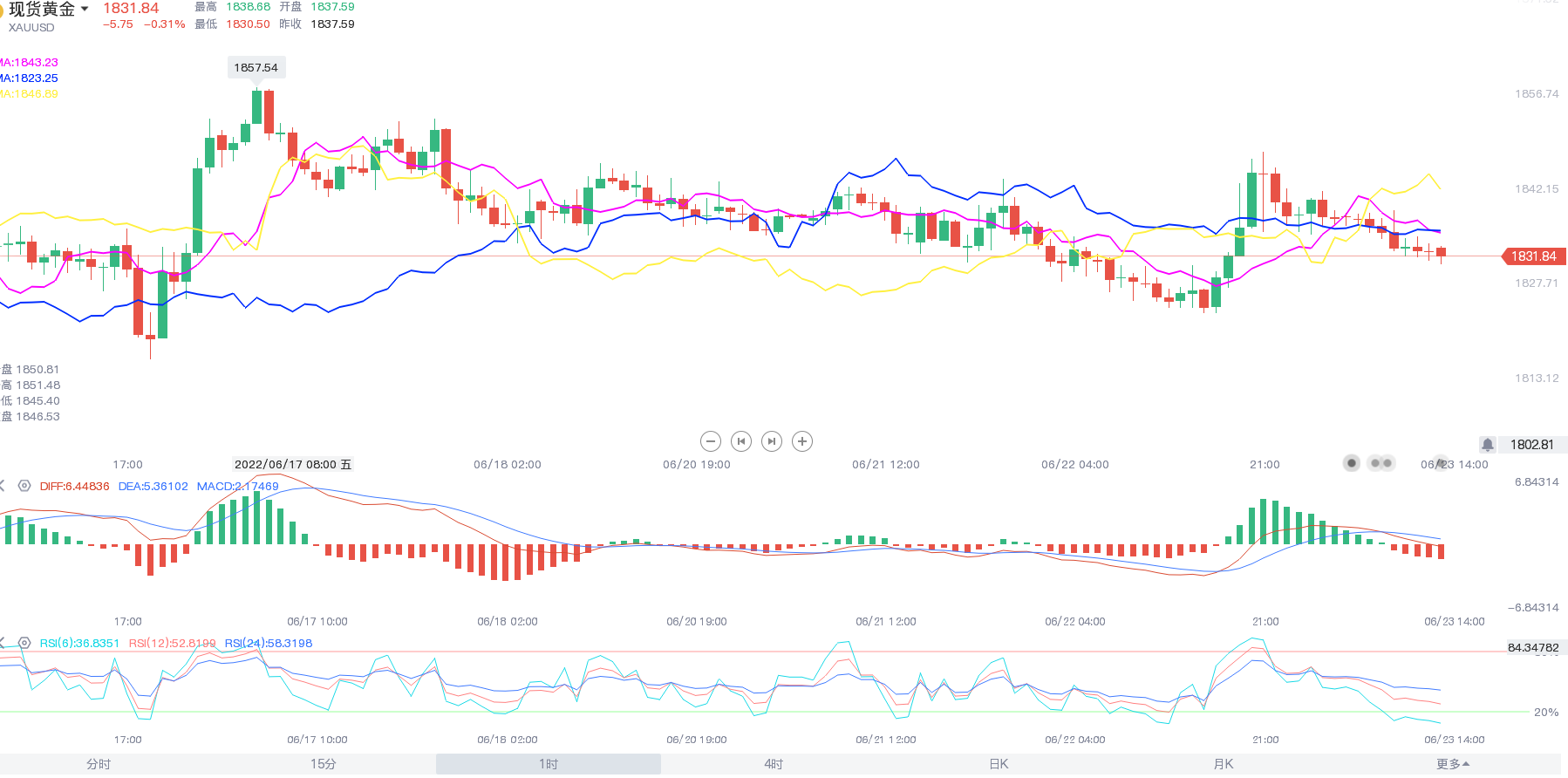Viewport: 1568px width, 778px height.
Task: Click the 1845.40 crosshair low value
Action: pyautogui.click(x=37, y=401)
